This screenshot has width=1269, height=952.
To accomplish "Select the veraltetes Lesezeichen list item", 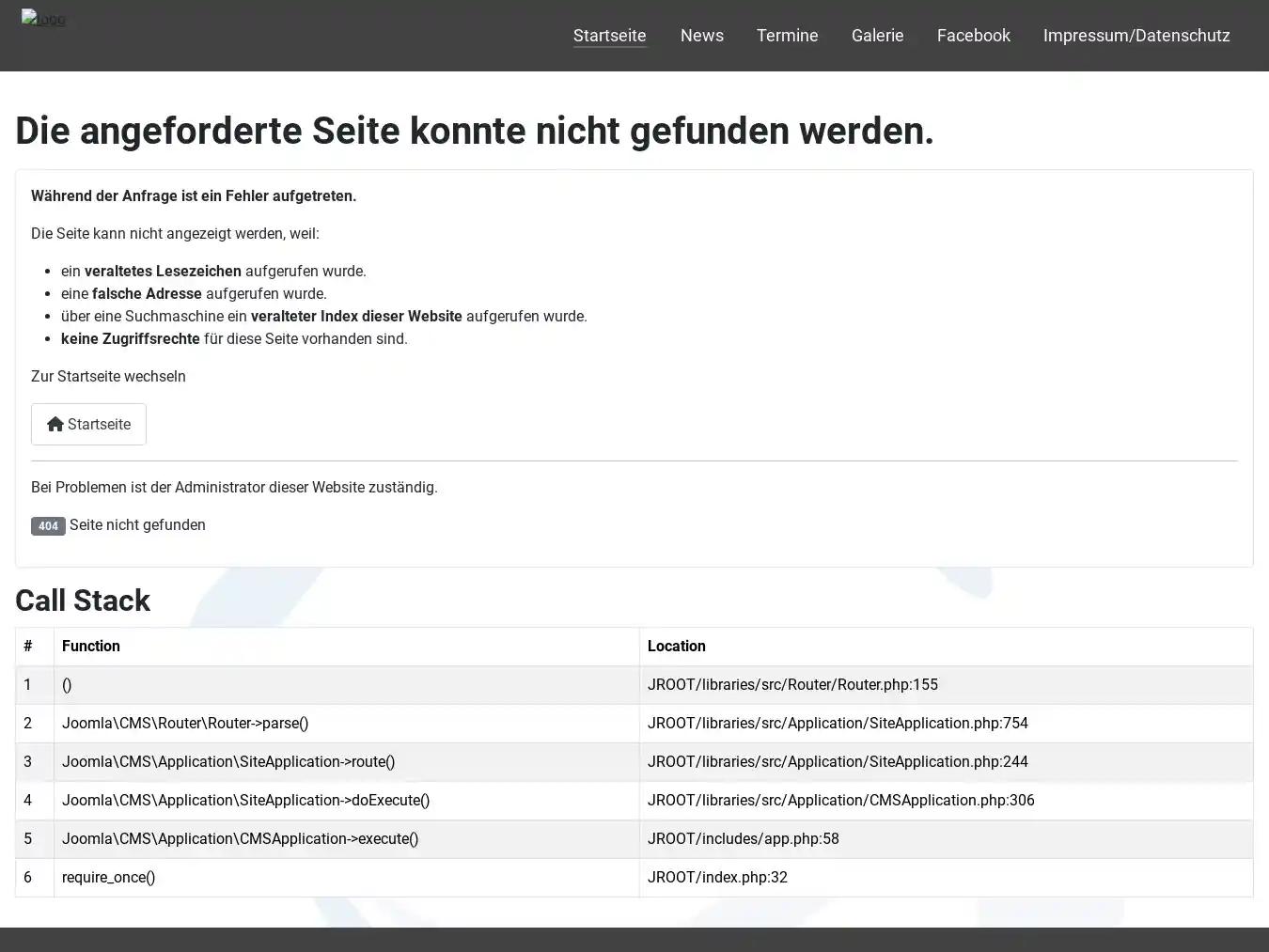I will [214, 271].
